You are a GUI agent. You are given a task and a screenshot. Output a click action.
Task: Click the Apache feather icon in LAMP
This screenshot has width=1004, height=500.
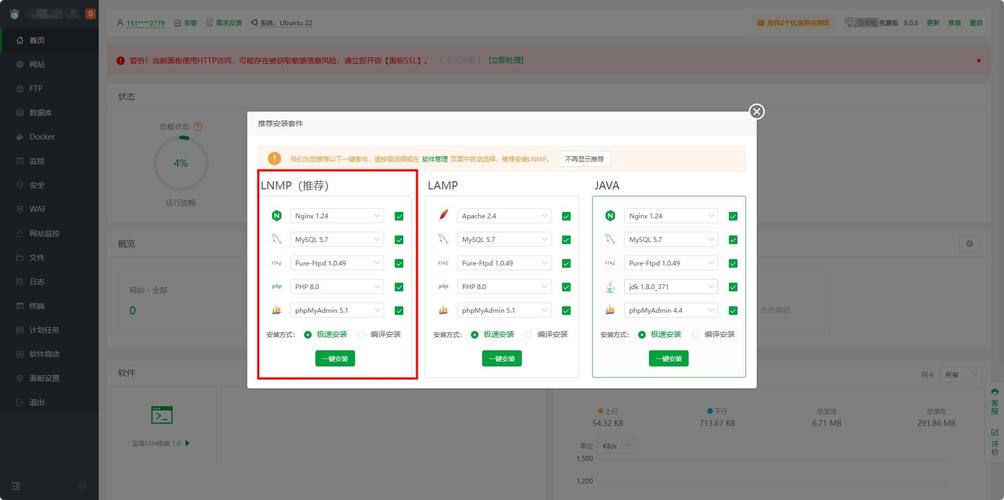pyautogui.click(x=443, y=216)
